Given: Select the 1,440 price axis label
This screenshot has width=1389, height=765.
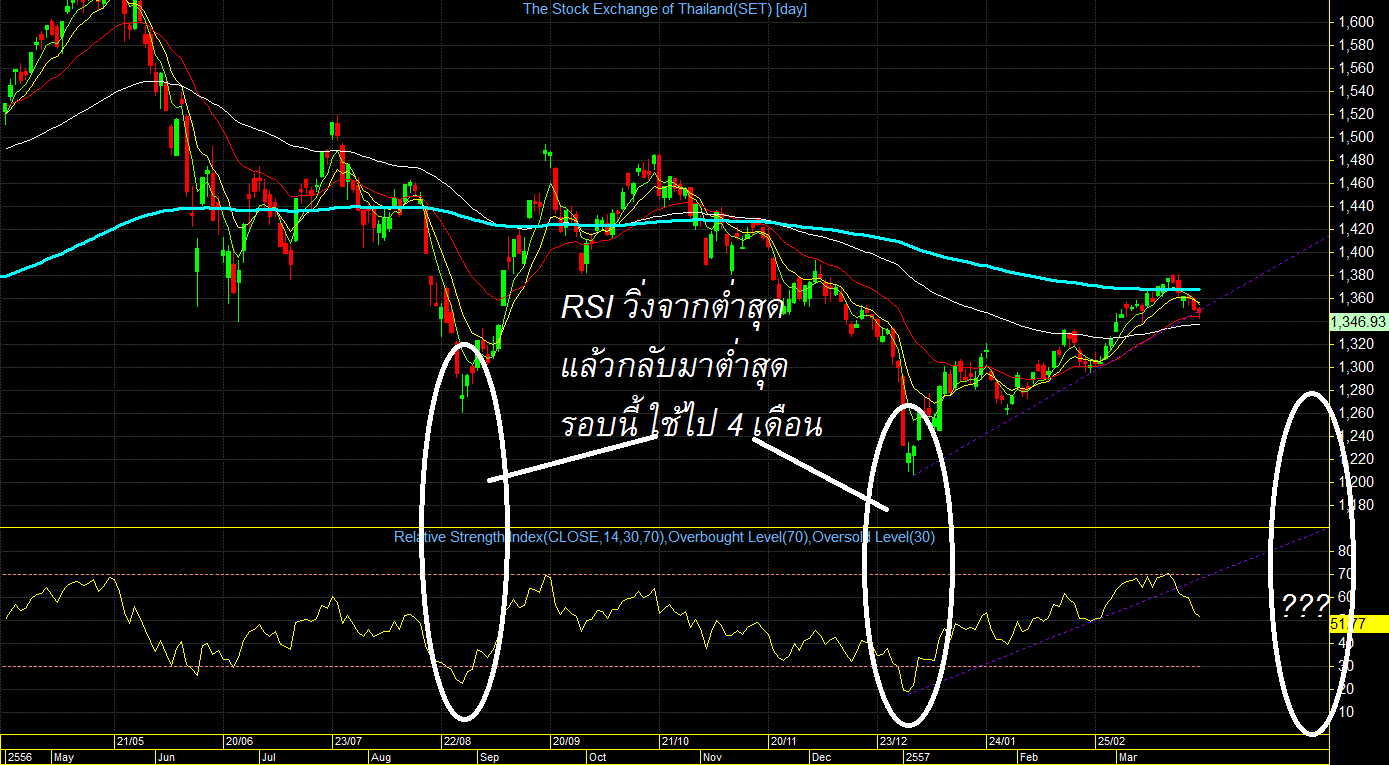Looking at the screenshot, I should click(1354, 206).
